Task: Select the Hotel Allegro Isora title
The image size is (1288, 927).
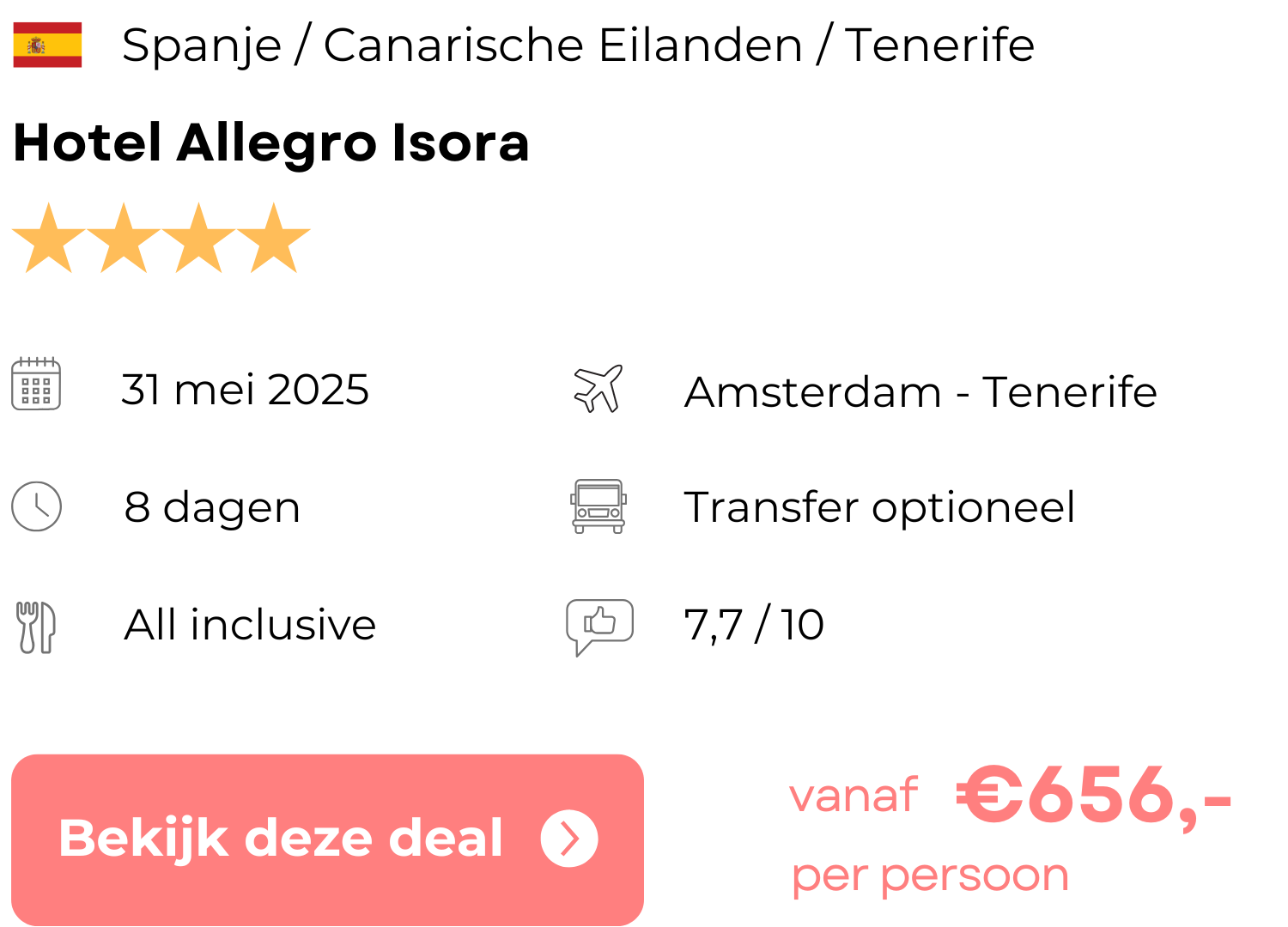Action: point(271,142)
